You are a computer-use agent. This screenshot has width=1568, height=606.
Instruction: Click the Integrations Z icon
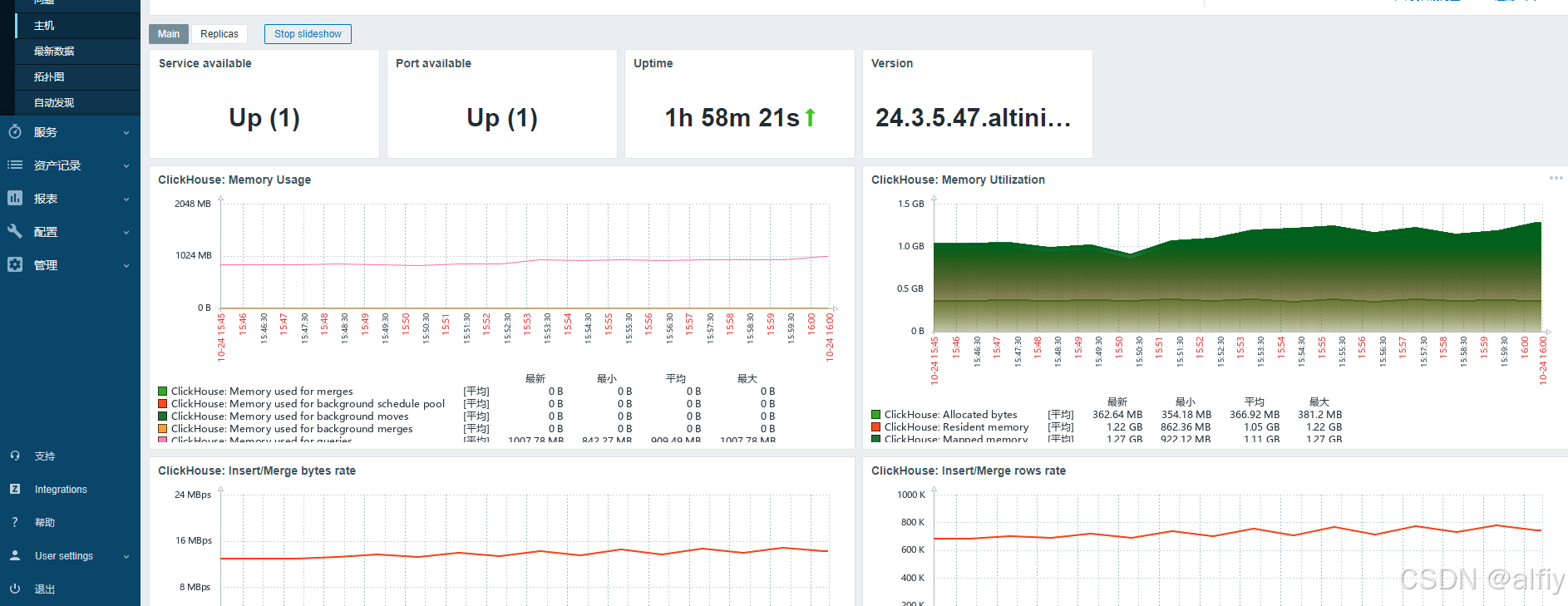click(x=15, y=490)
